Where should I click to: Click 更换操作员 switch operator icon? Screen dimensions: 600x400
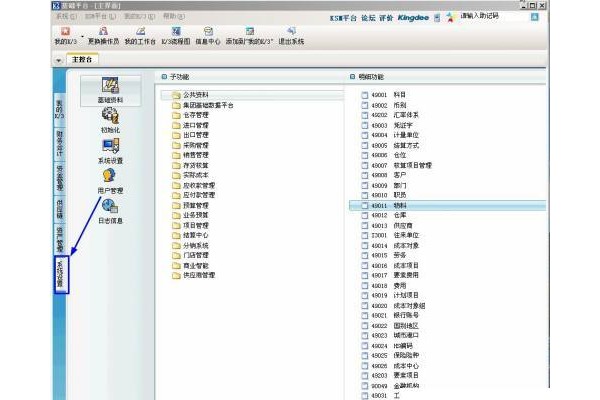coord(103,36)
